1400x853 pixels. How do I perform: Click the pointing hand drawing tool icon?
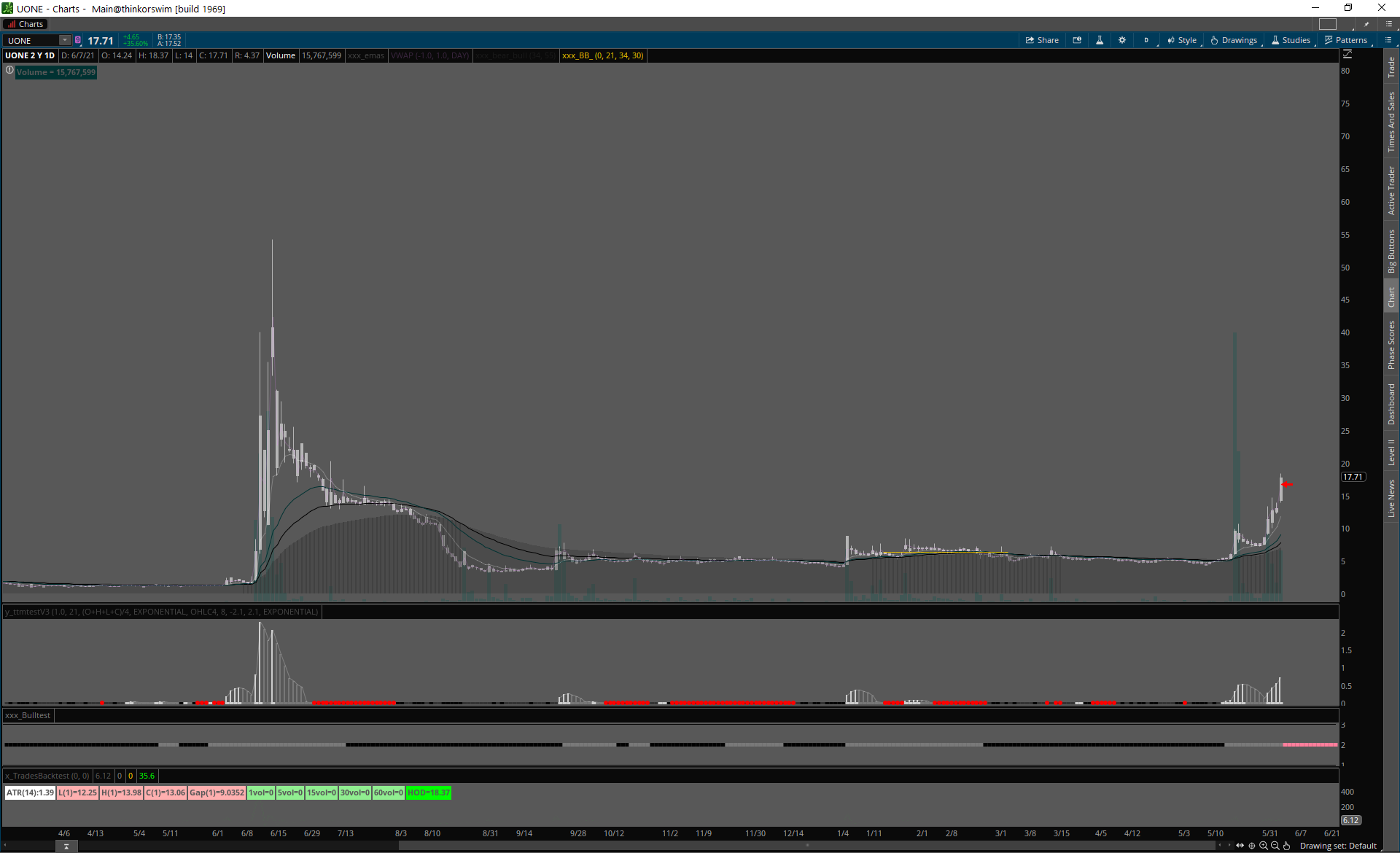pyautogui.click(x=1287, y=846)
